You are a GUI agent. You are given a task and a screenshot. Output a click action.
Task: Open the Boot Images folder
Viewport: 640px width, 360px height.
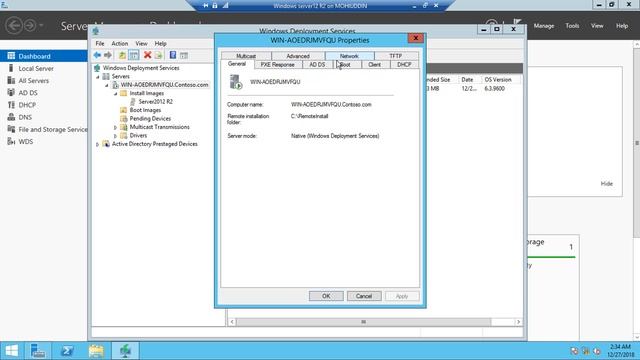(145, 110)
